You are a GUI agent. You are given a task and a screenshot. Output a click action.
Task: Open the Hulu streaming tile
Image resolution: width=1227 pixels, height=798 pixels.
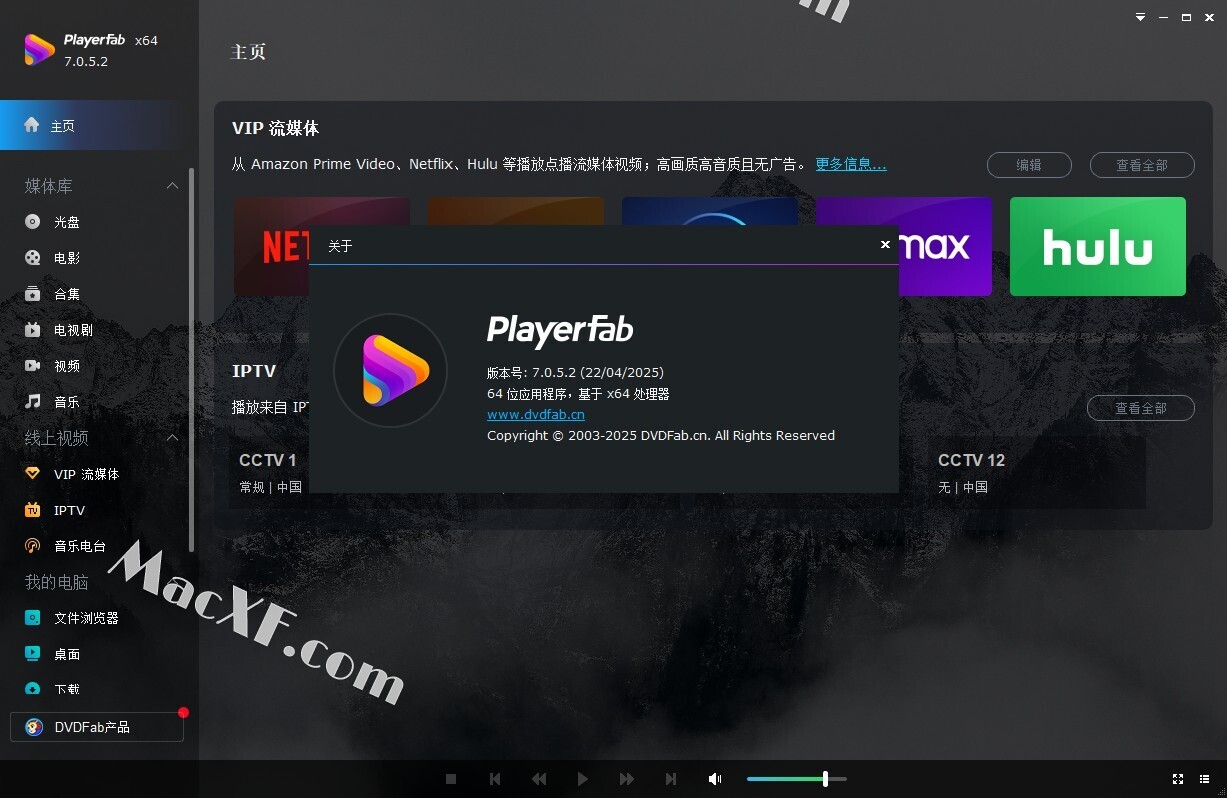[x=1098, y=246]
